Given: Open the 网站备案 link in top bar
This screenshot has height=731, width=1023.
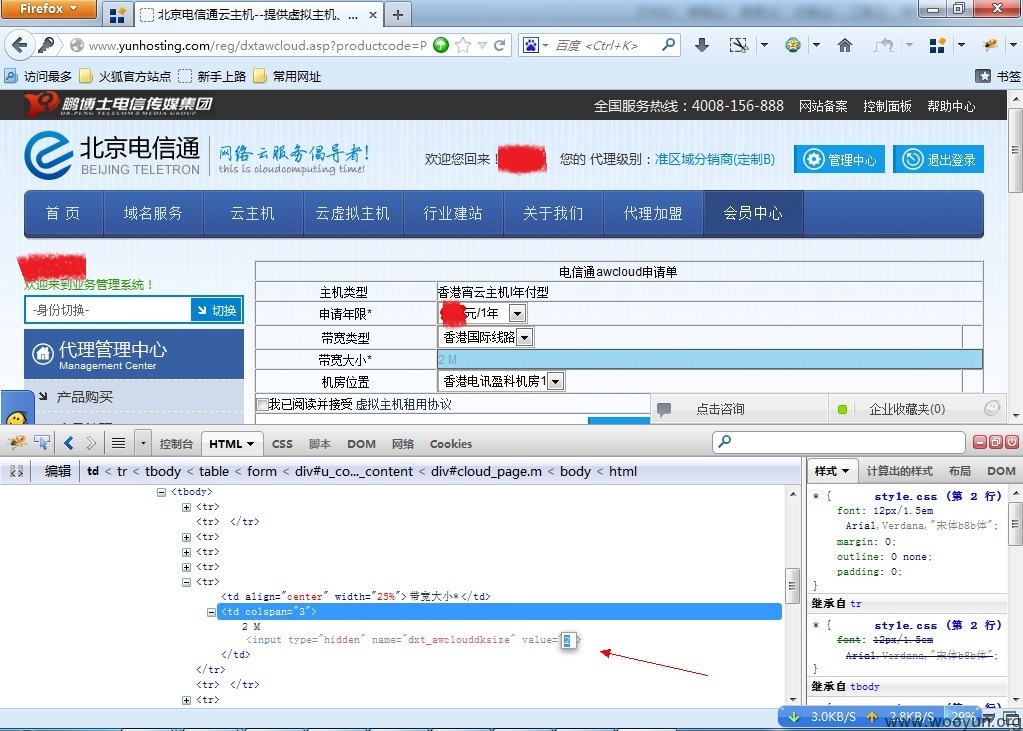Looking at the screenshot, I should point(823,106).
